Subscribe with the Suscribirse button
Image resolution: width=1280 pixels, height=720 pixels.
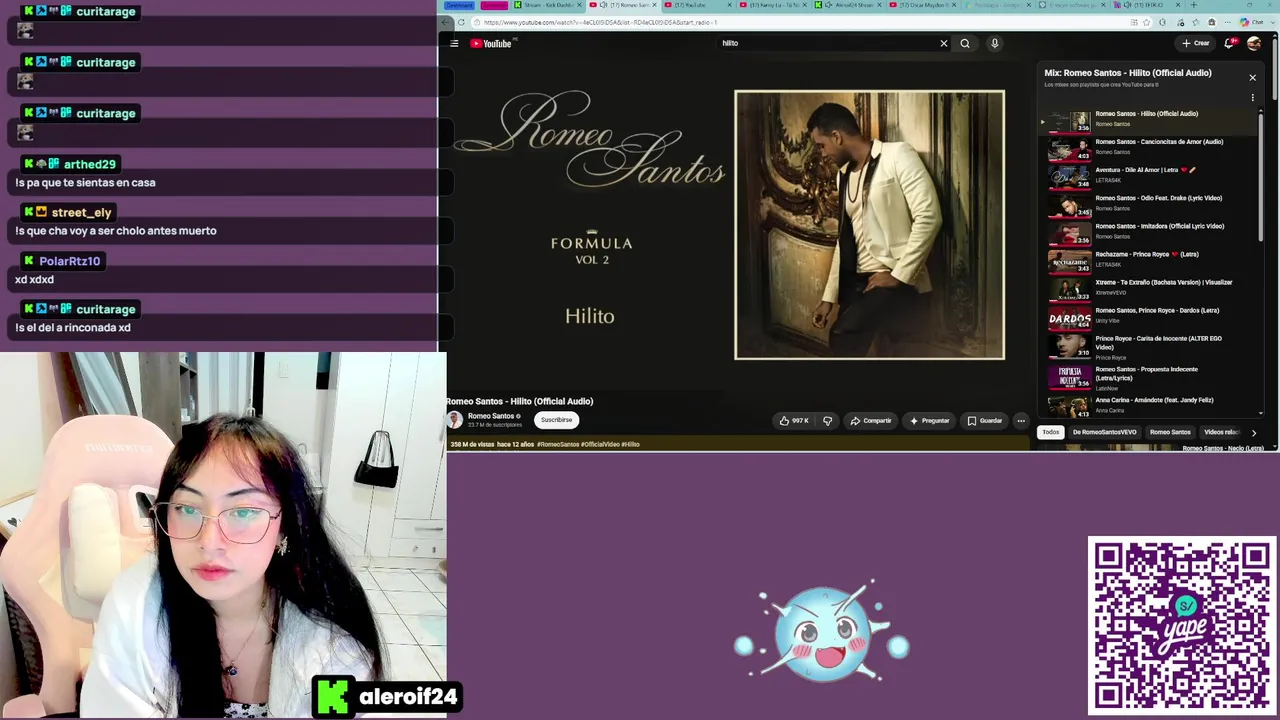557,420
